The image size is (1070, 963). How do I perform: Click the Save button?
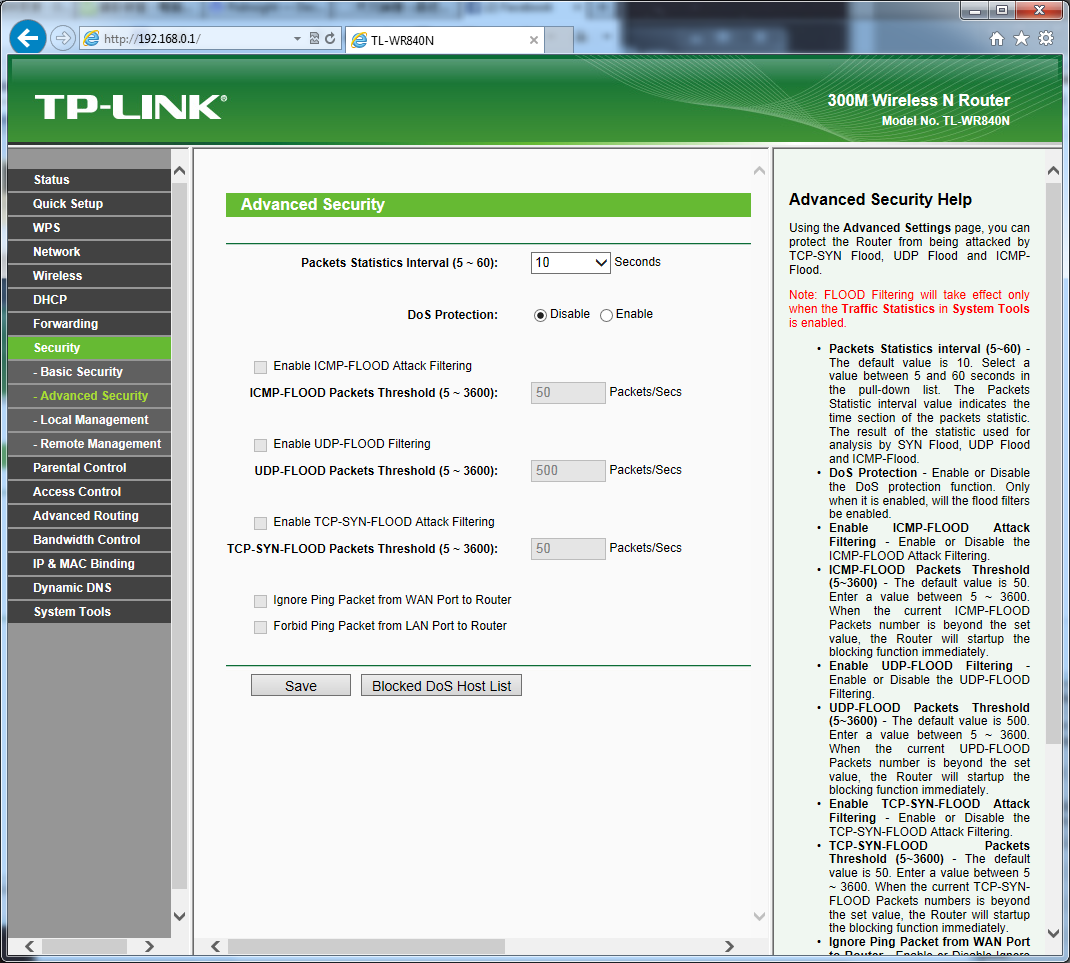[x=301, y=686]
